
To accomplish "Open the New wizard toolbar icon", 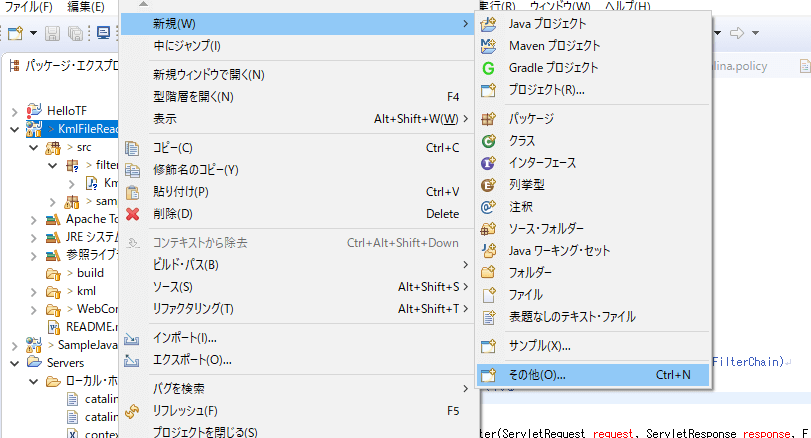I will (x=15, y=34).
